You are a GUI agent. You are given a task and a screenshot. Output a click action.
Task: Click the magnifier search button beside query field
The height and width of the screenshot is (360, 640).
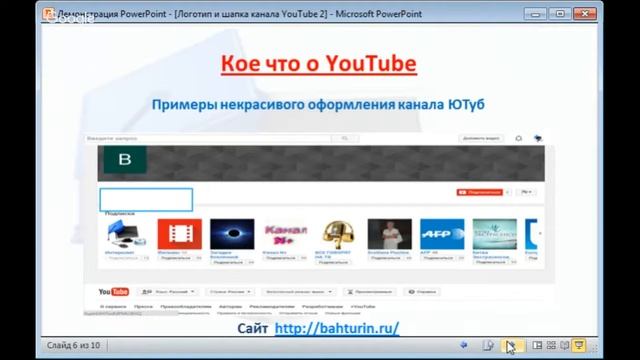[345, 138]
